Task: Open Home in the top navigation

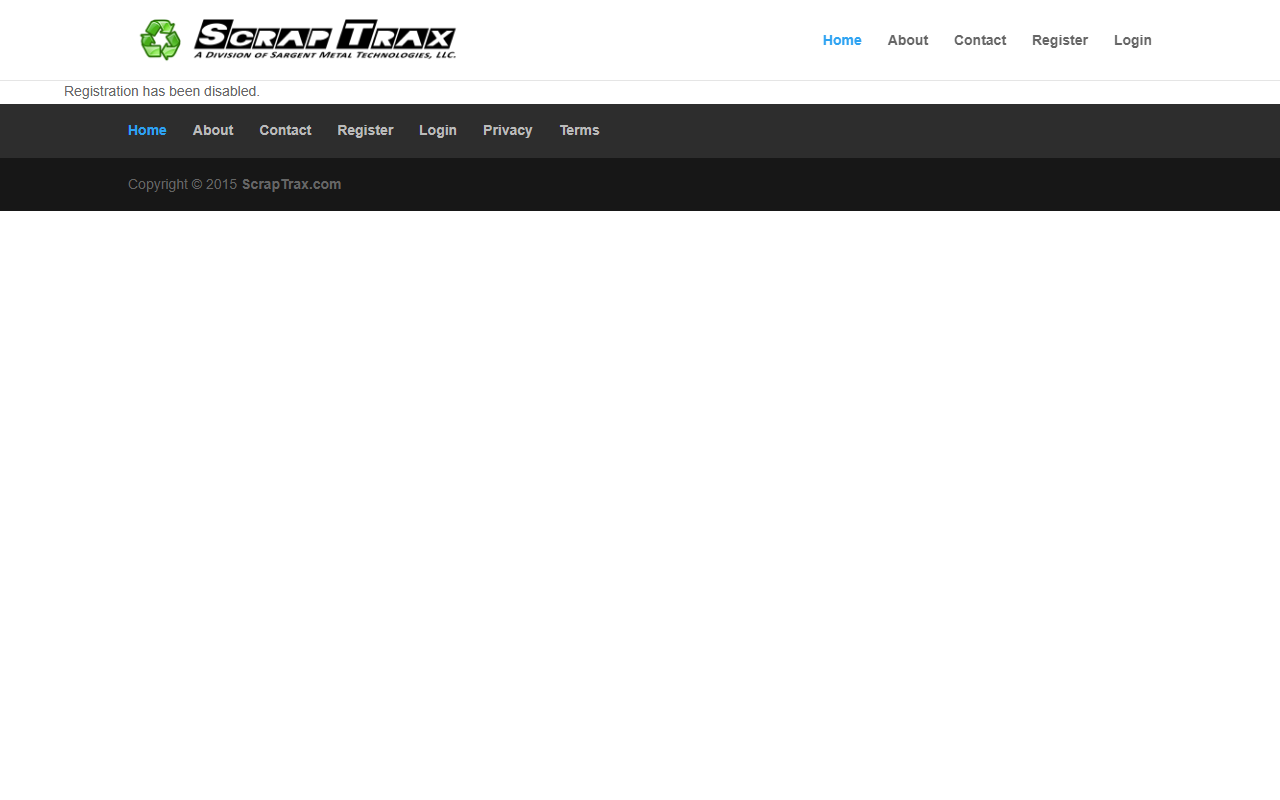Action: coord(842,40)
